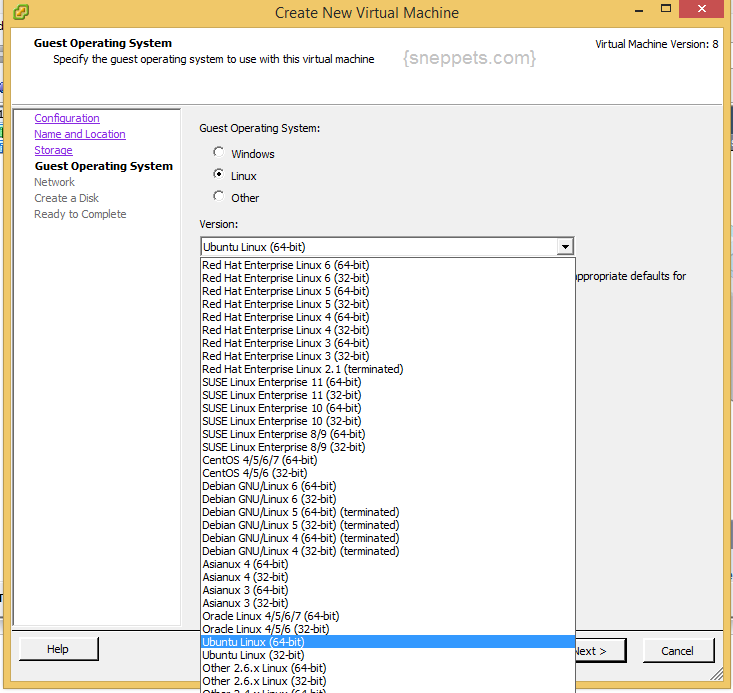Maximize the Create New Virtual Machine window
Screen dimensions: 733x693
click(666, 9)
